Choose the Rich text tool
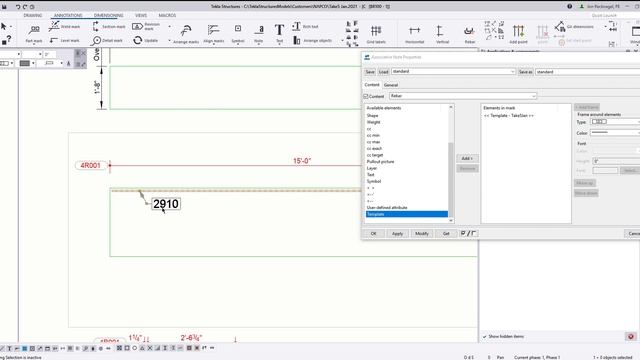This screenshot has height=360, width=640. click(x=305, y=27)
